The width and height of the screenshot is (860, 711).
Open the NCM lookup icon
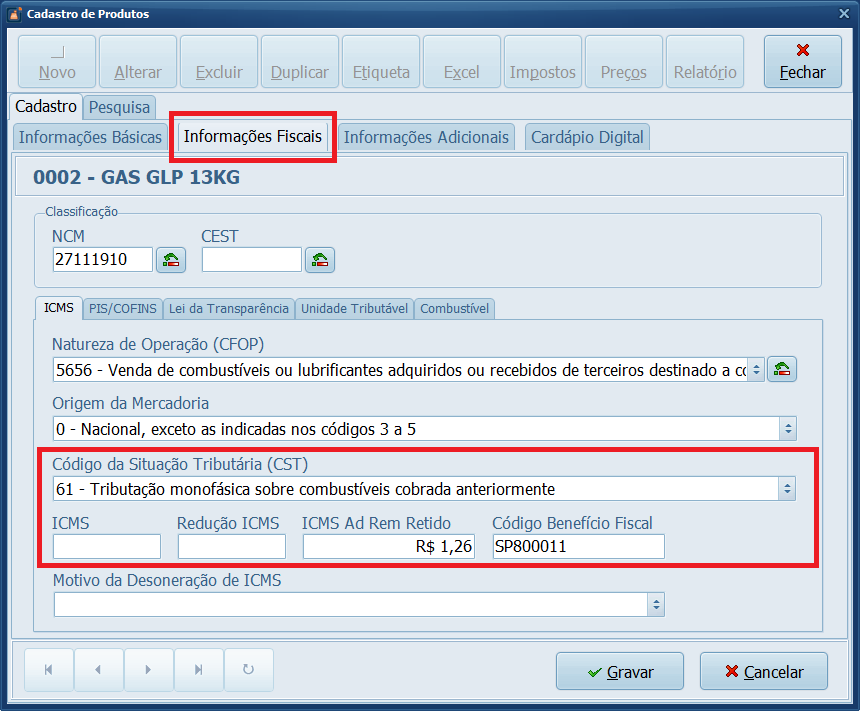coord(170,259)
